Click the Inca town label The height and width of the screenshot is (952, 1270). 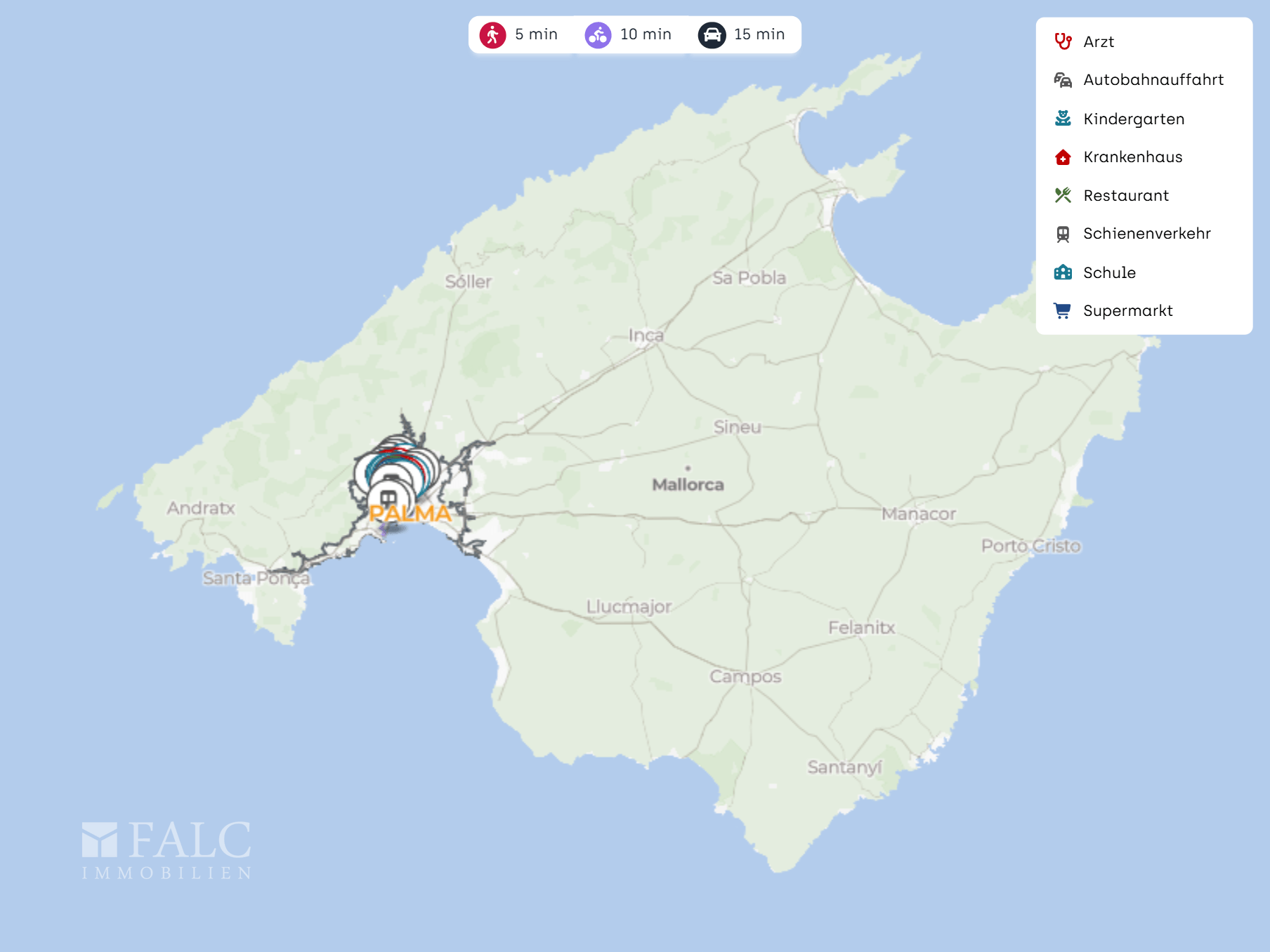[x=646, y=336]
